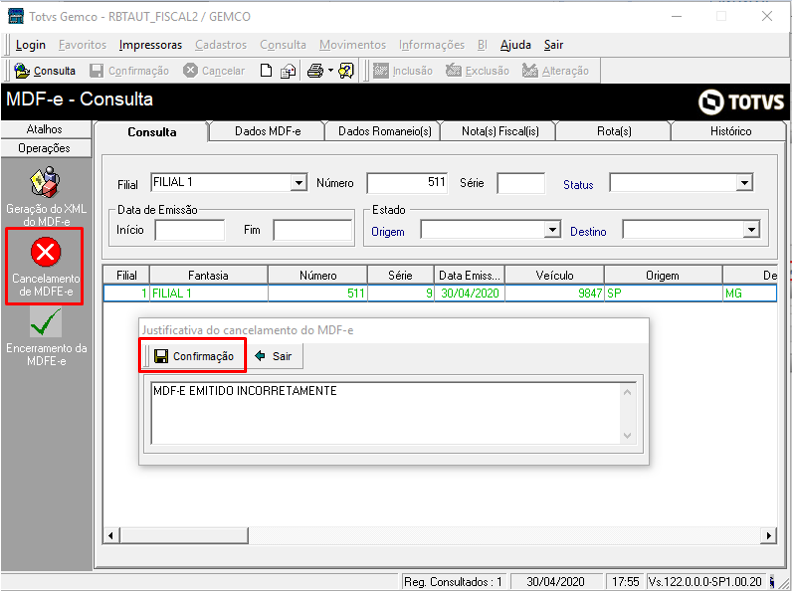This screenshot has height=591, width=792.
Task: Select the FILIAL 1 cell in results
Action: pos(209,293)
